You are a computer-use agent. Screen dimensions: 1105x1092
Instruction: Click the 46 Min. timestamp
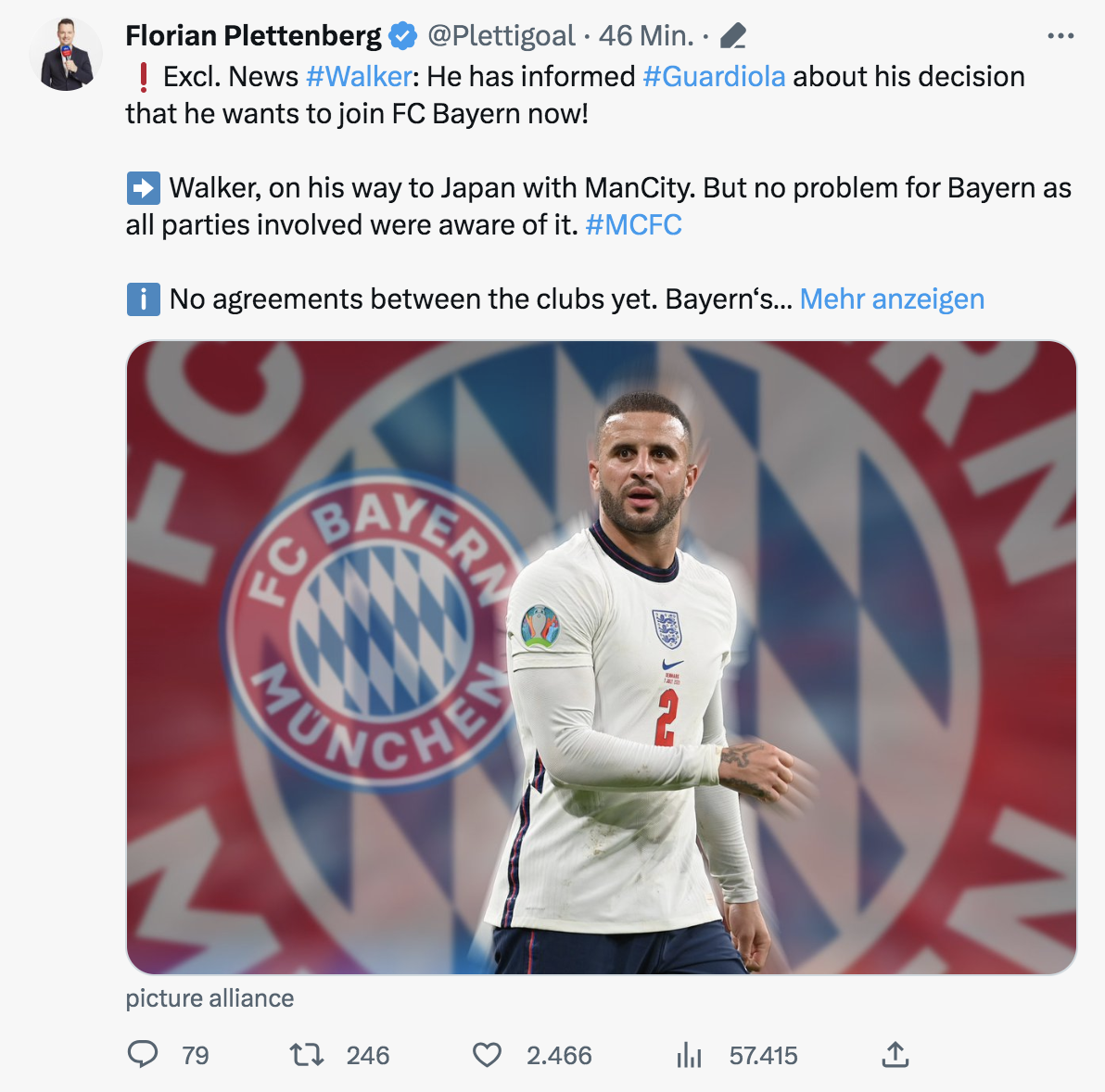645,37
